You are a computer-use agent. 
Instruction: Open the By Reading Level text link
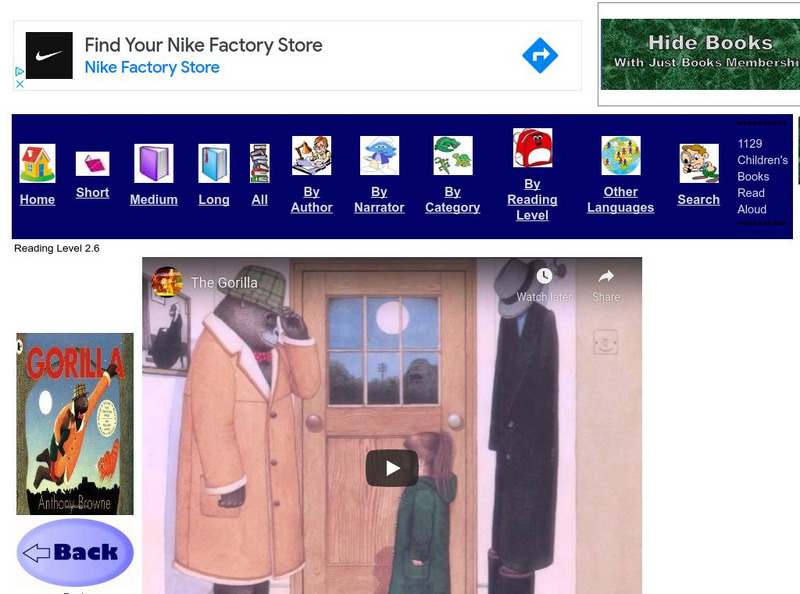[532, 200]
